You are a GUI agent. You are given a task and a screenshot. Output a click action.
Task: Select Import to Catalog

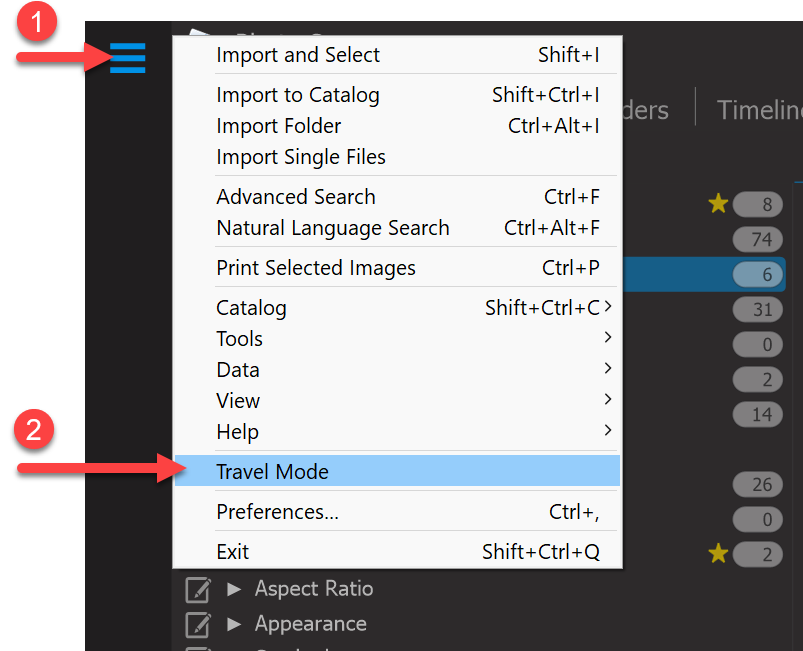[397, 95]
